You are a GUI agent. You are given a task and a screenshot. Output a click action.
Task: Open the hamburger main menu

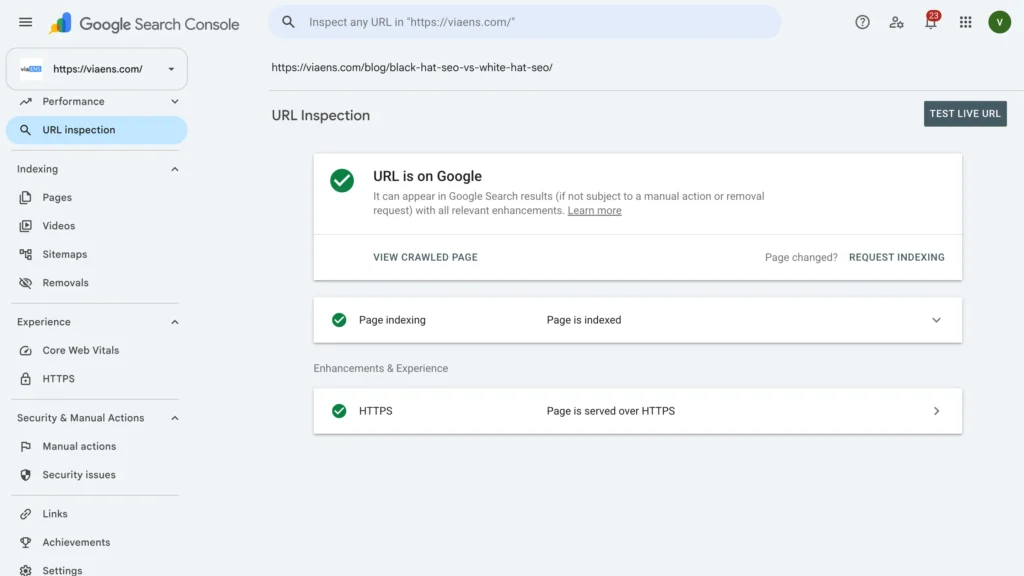click(25, 22)
